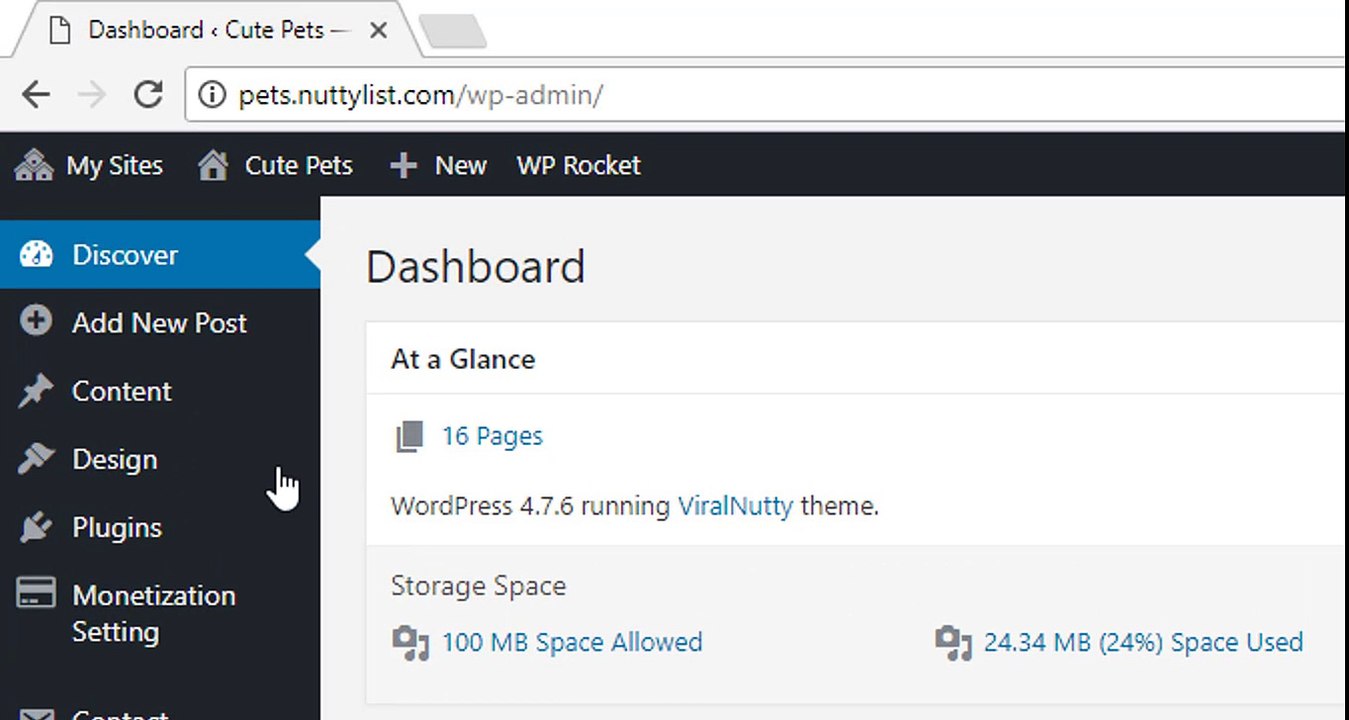
Task: Click the address bar showing pets.nuttylist.com
Action: pyautogui.click(x=765, y=95)
